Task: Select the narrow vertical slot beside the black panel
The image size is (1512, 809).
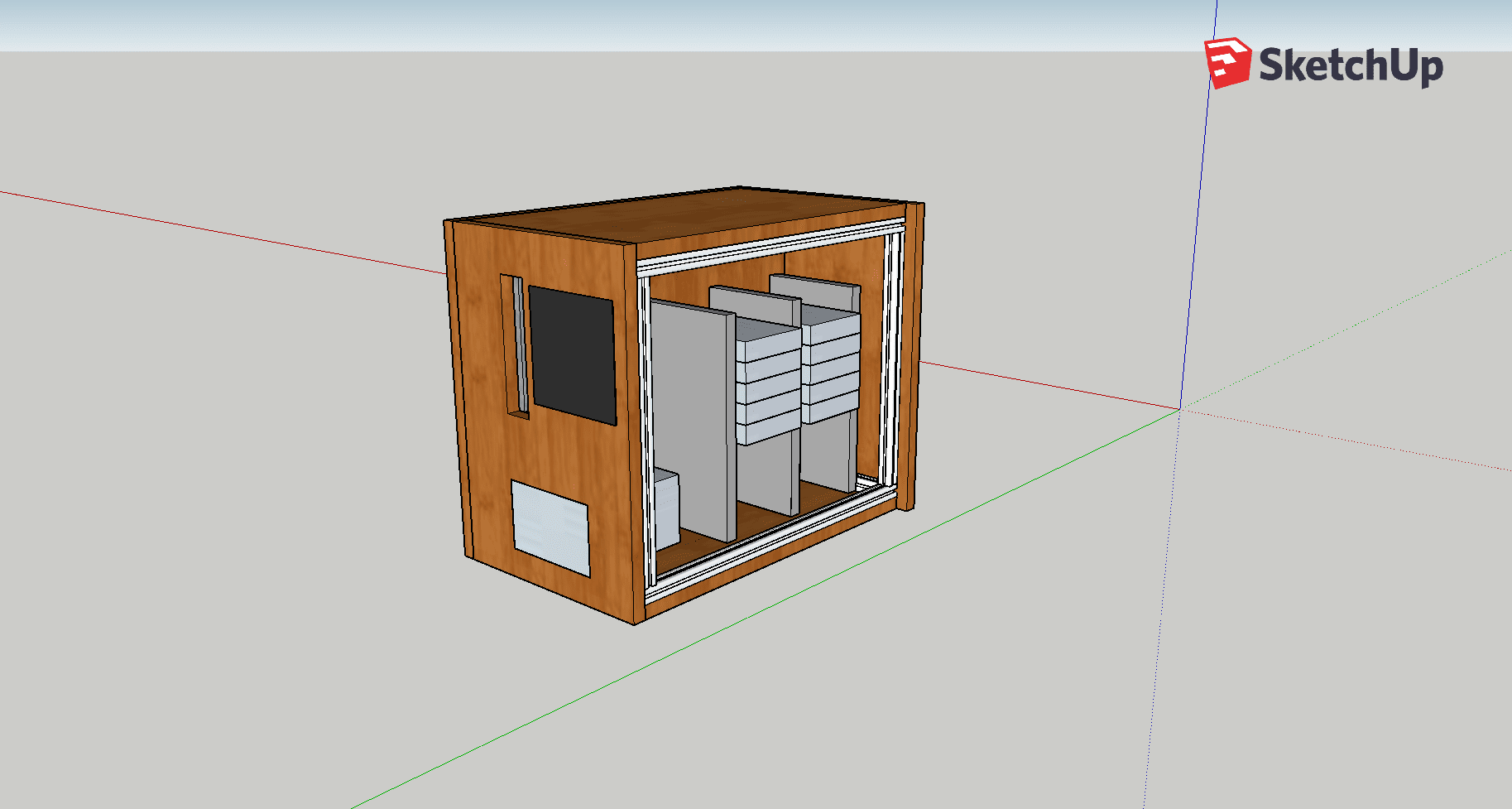Action: [x=515, y=346]
